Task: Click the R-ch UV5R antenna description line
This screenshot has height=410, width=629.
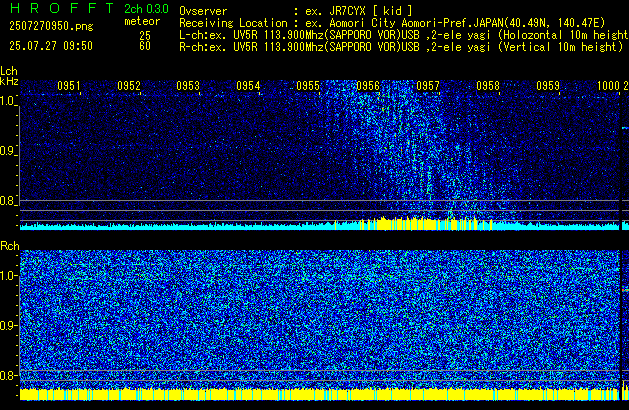Action: tap(402, 47)
